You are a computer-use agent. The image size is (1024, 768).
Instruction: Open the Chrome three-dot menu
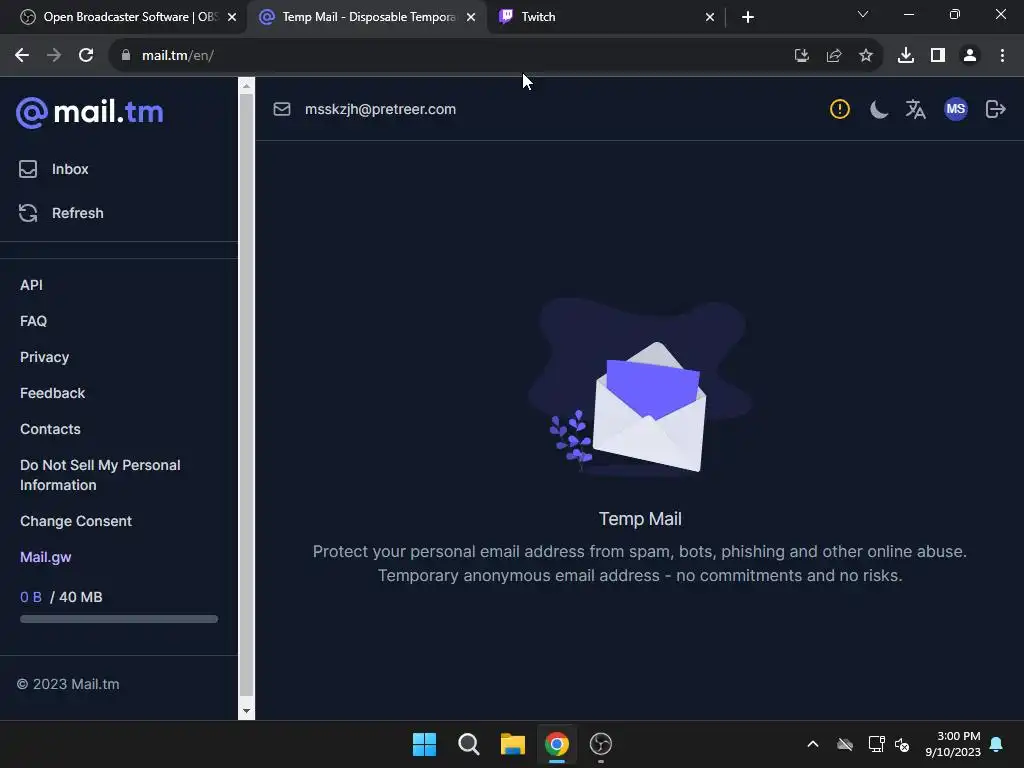[1002, 56]
